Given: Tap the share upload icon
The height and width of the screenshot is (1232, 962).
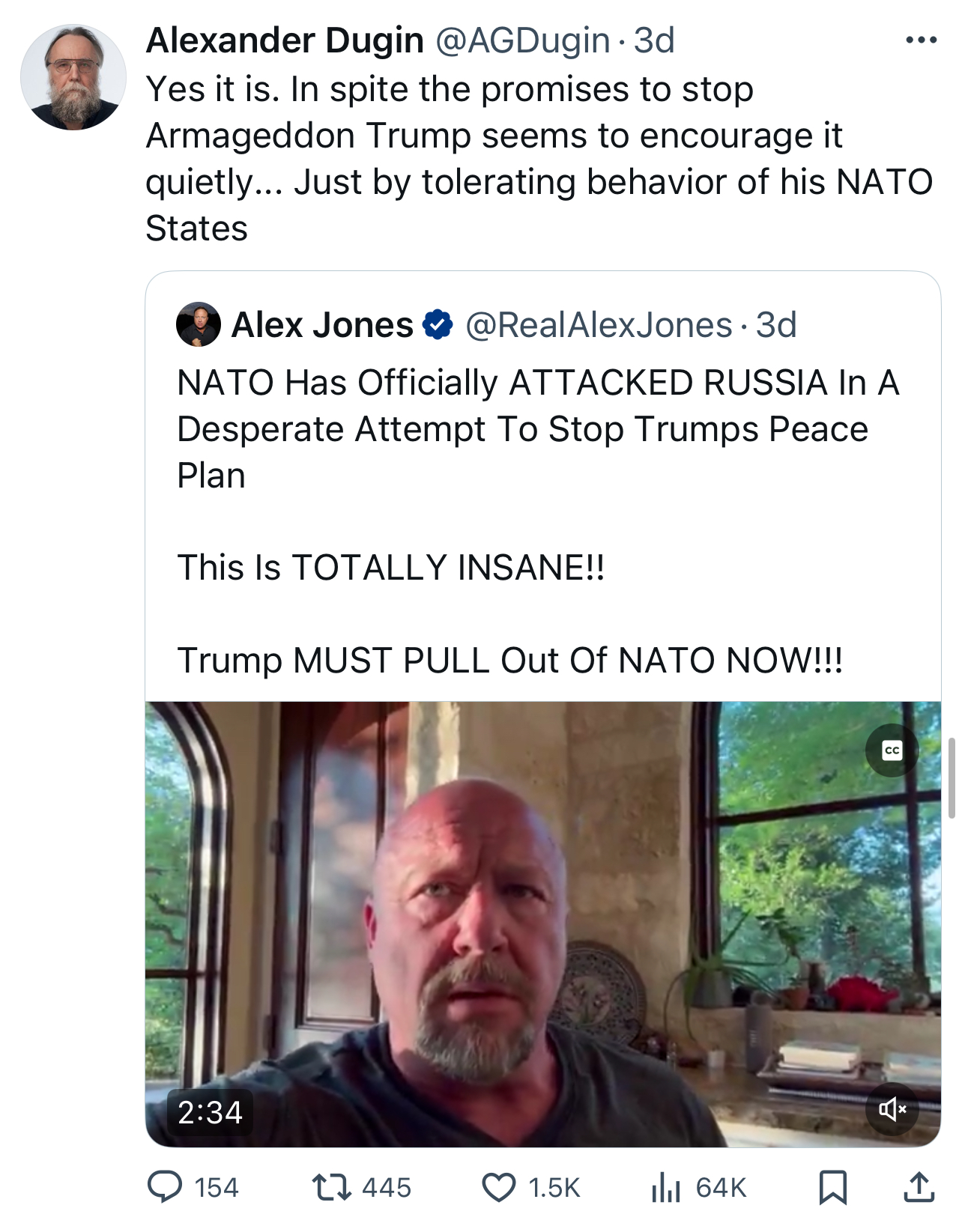Looking at the screenshot, I should [919, 1187].
